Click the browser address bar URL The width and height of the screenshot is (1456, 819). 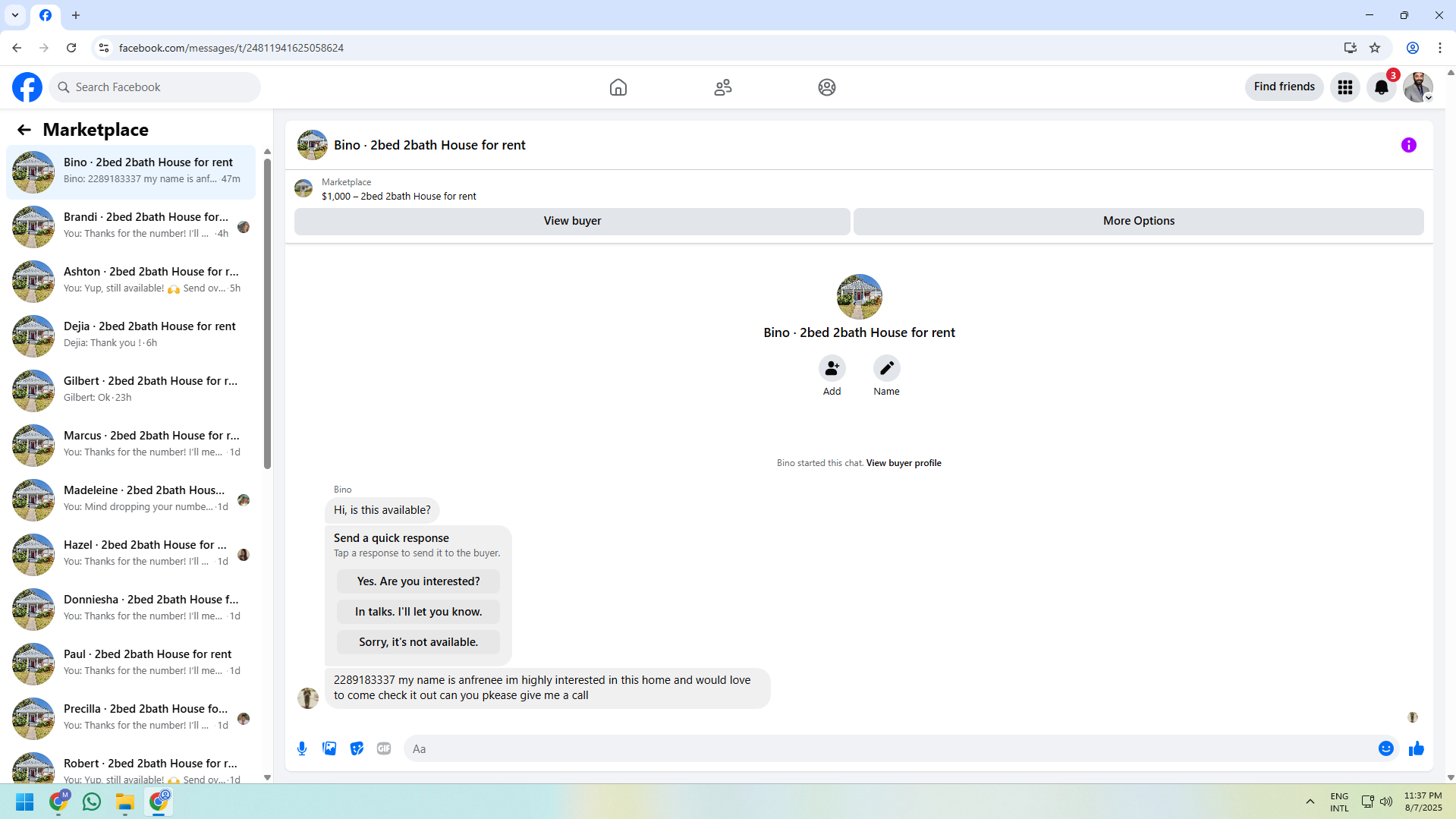[231, 48]
